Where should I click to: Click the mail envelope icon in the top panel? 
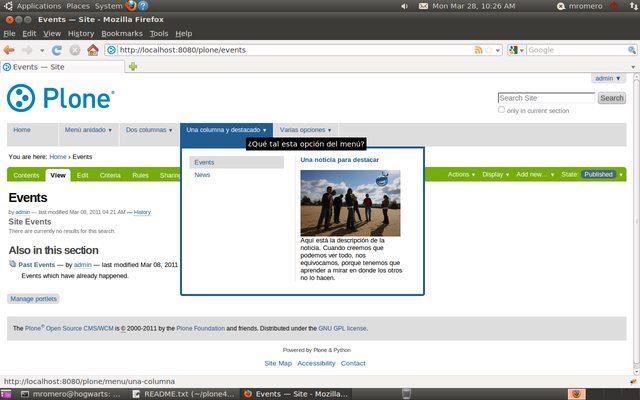pos(423,6)
